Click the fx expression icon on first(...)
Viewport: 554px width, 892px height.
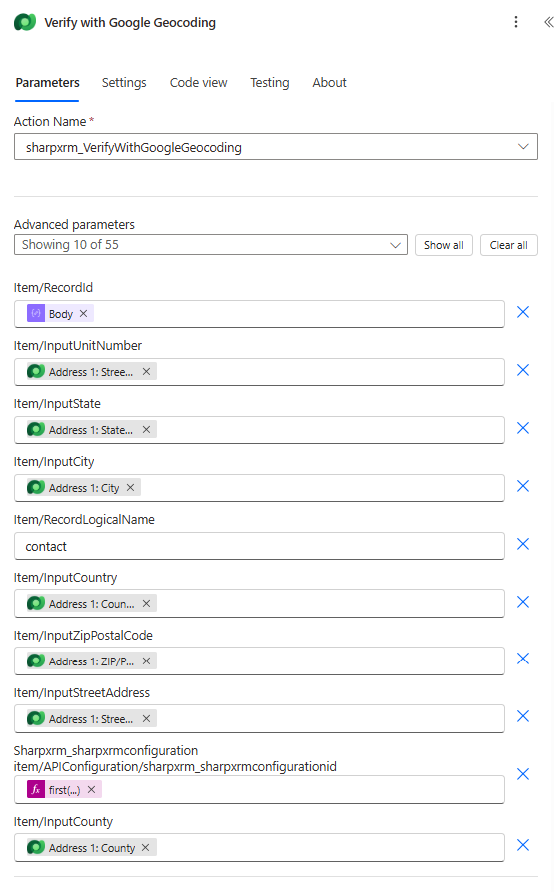(x=36, y=790)
